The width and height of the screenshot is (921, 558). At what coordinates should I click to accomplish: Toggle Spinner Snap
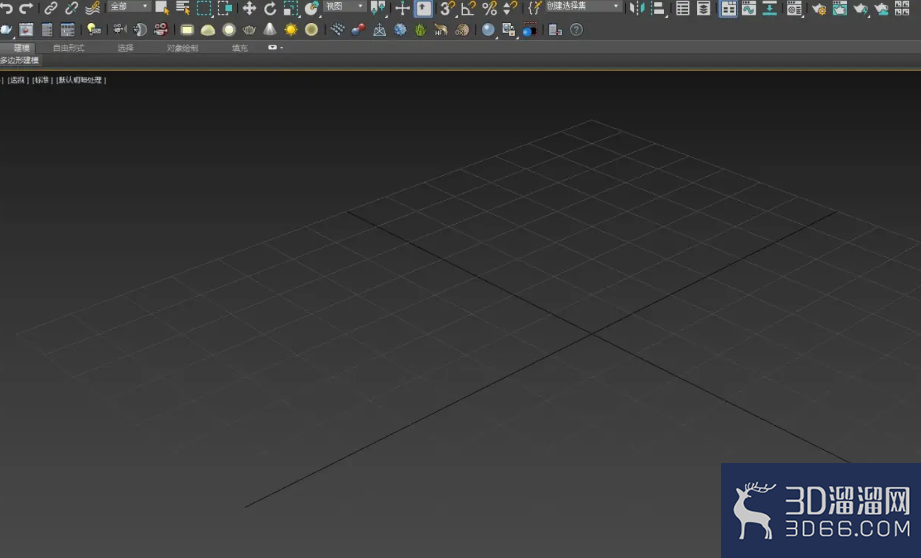coord(510,8)
